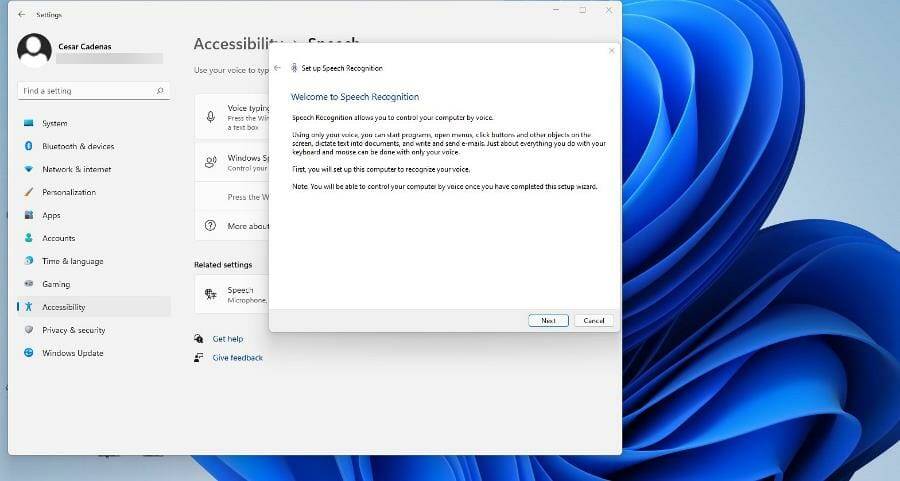The height and width of the screenshot is (481, 900).
Task: Click the Bluetooth icon in sidebar
Action: point(29,146)
